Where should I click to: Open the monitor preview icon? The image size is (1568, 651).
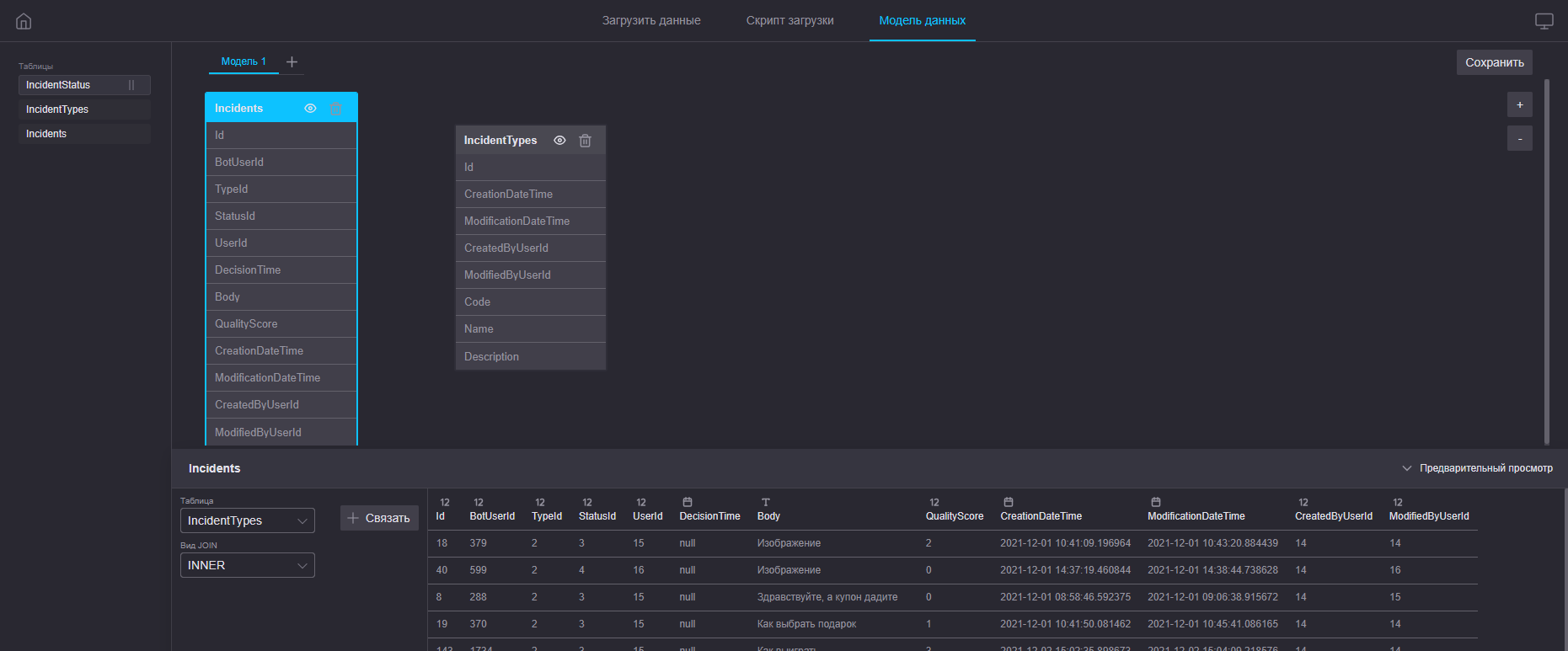[1544, 21]
